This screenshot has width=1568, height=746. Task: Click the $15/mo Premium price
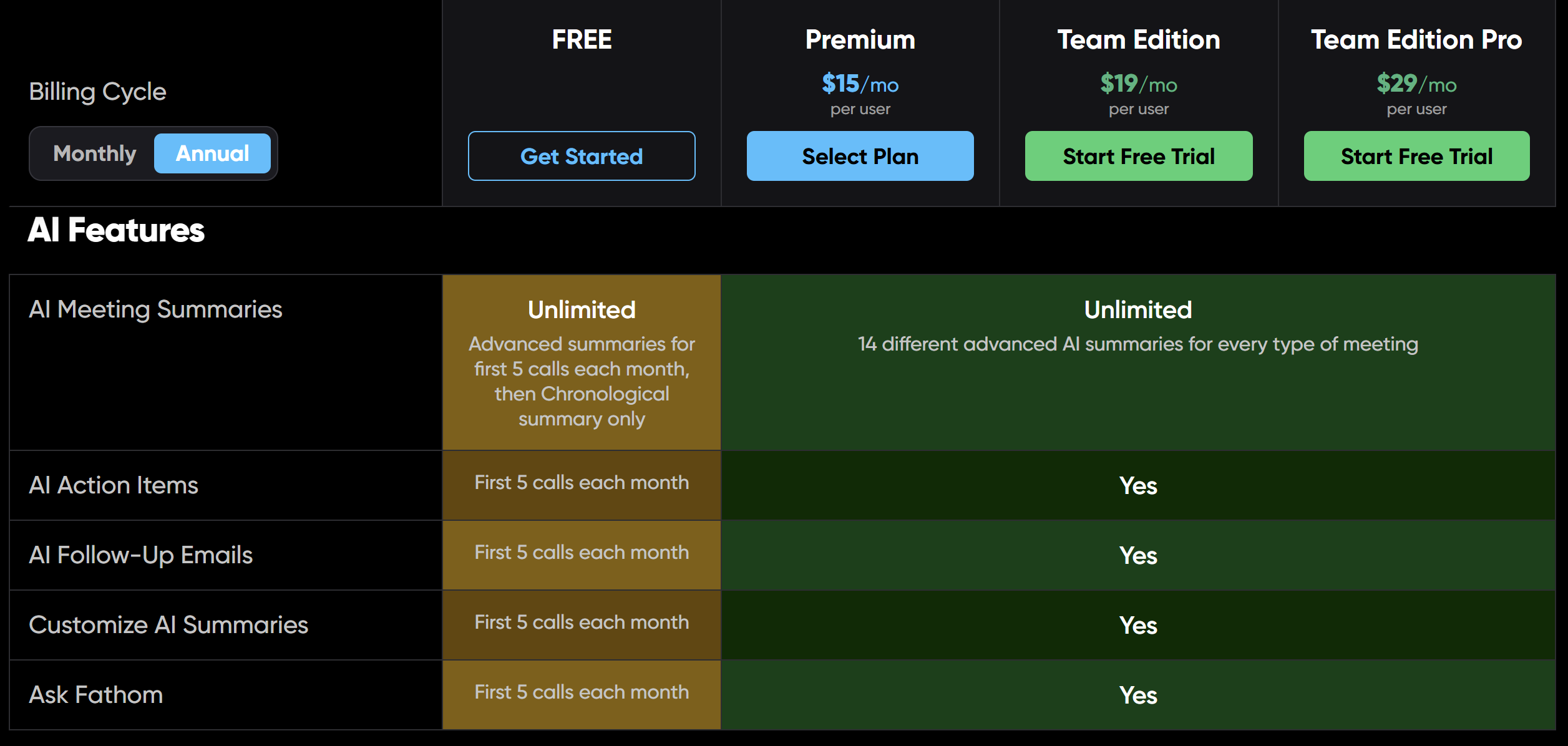point(860,84)
